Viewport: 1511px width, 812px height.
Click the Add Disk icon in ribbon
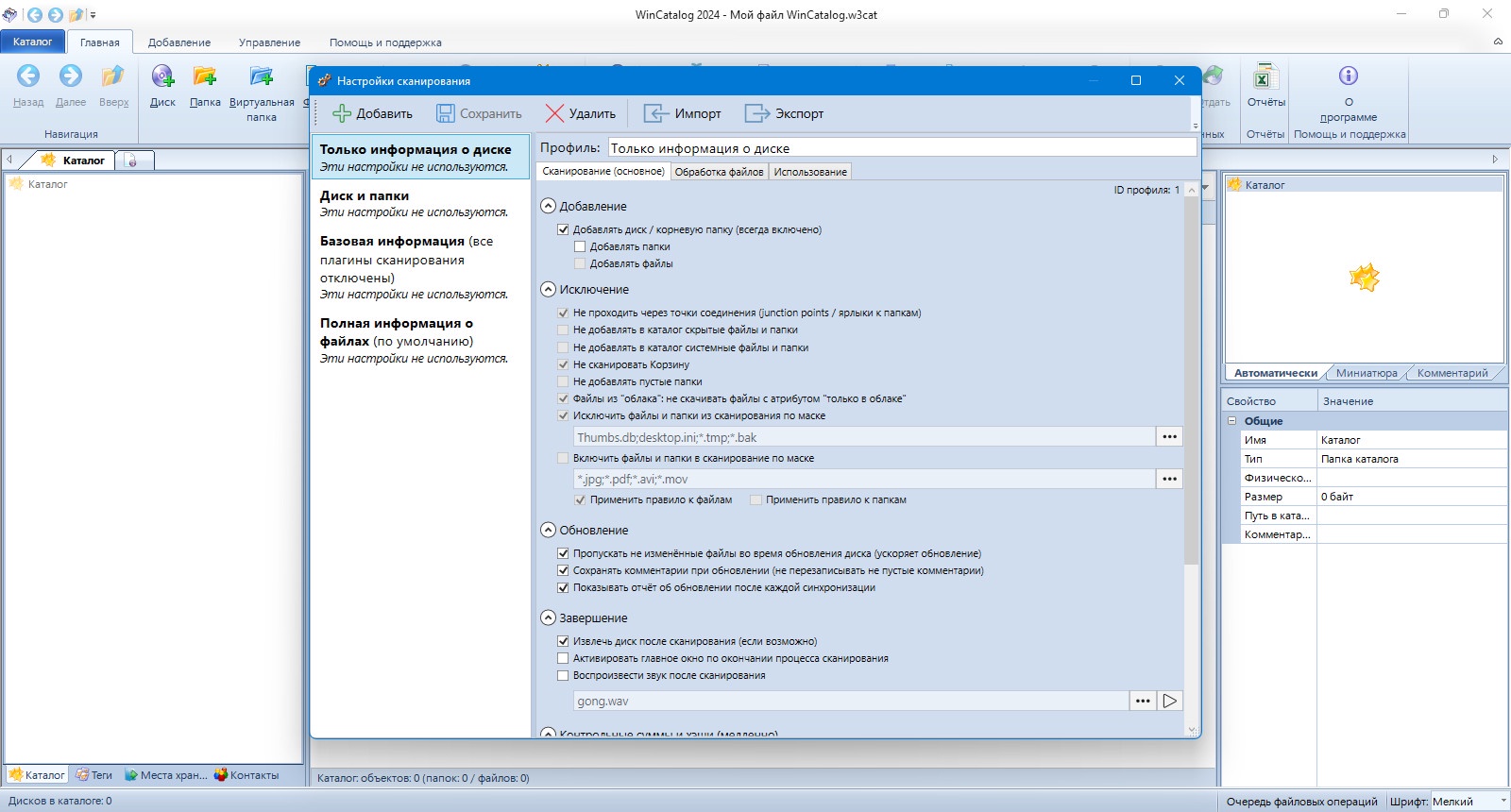[162, 76]
